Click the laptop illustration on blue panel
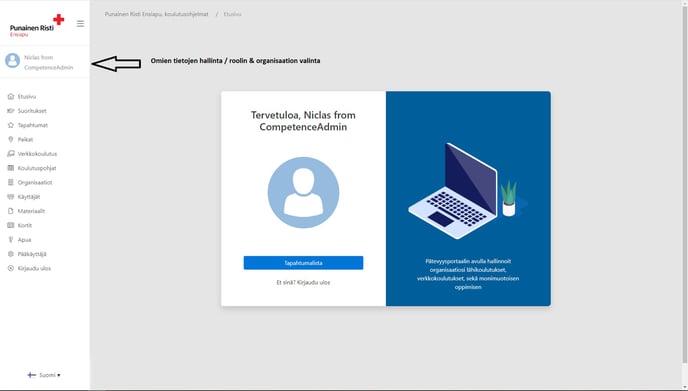This screenshot has width=688, height=391. pos(468,191)
